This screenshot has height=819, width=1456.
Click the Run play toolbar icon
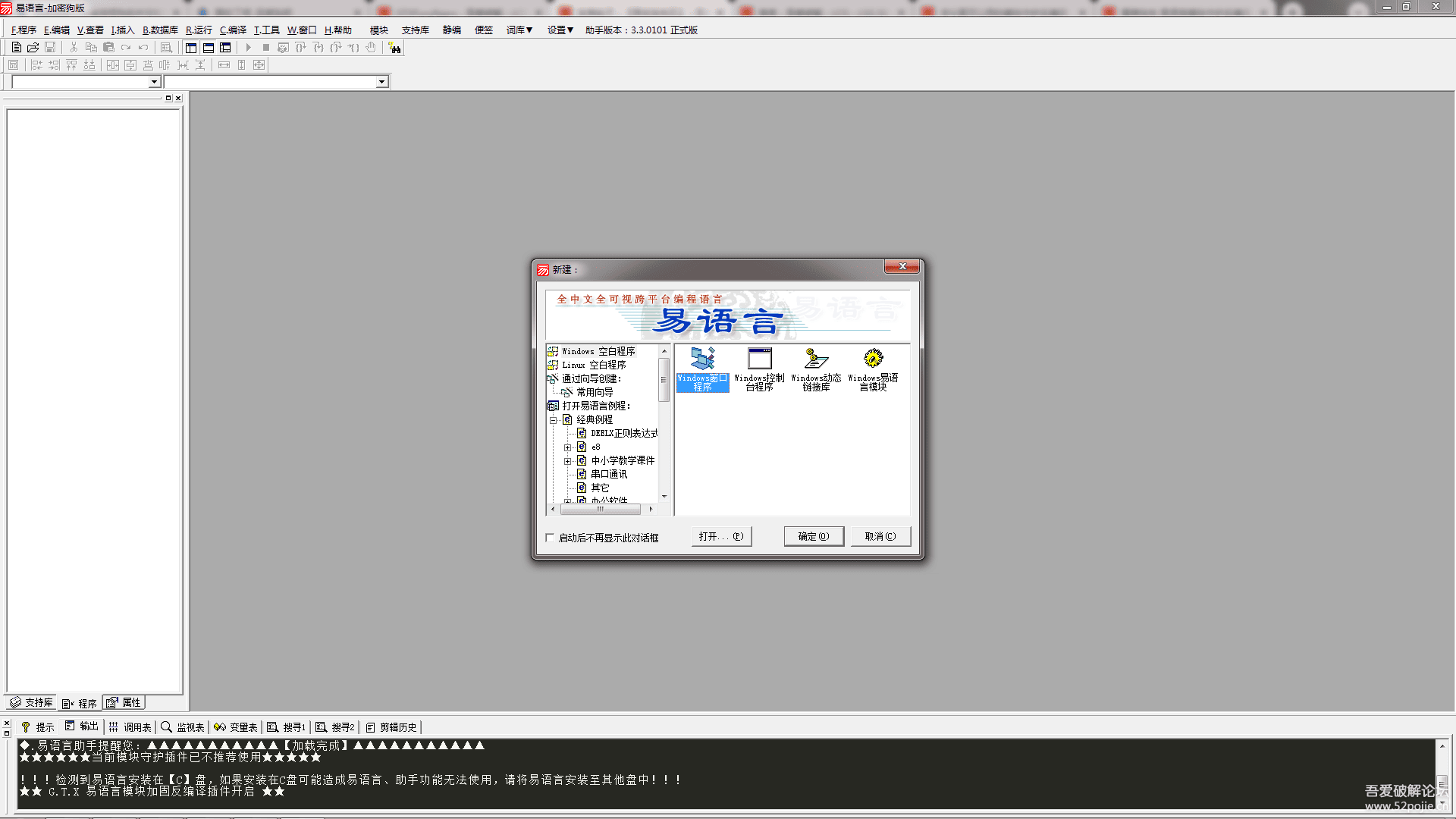pyautogui.click(x=248, y=48)
